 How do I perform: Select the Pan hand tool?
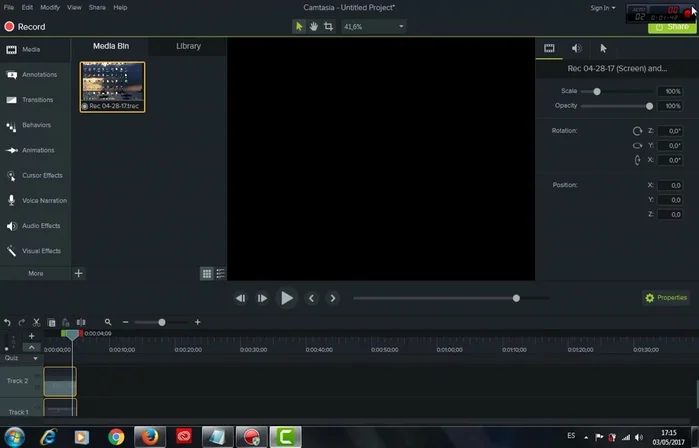pyautogui.click(x=314, y=27)
